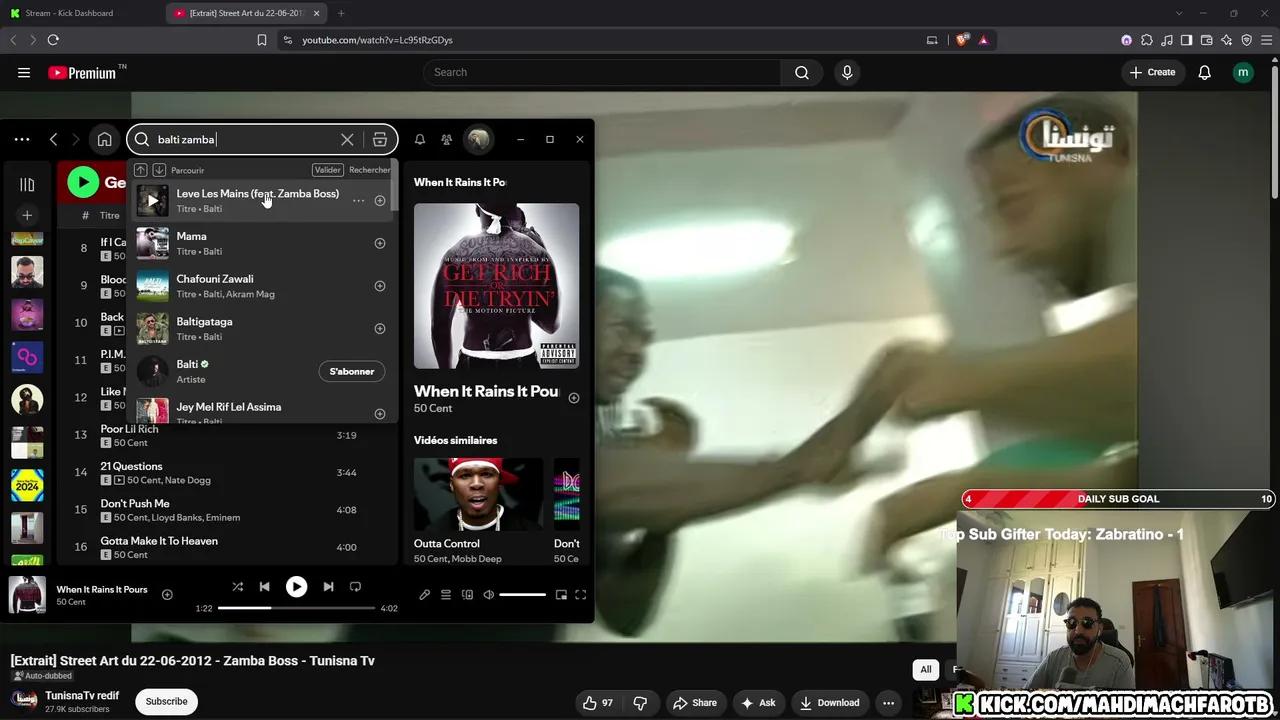Open more options for 'Leve Les Mains'

point(358,201)
